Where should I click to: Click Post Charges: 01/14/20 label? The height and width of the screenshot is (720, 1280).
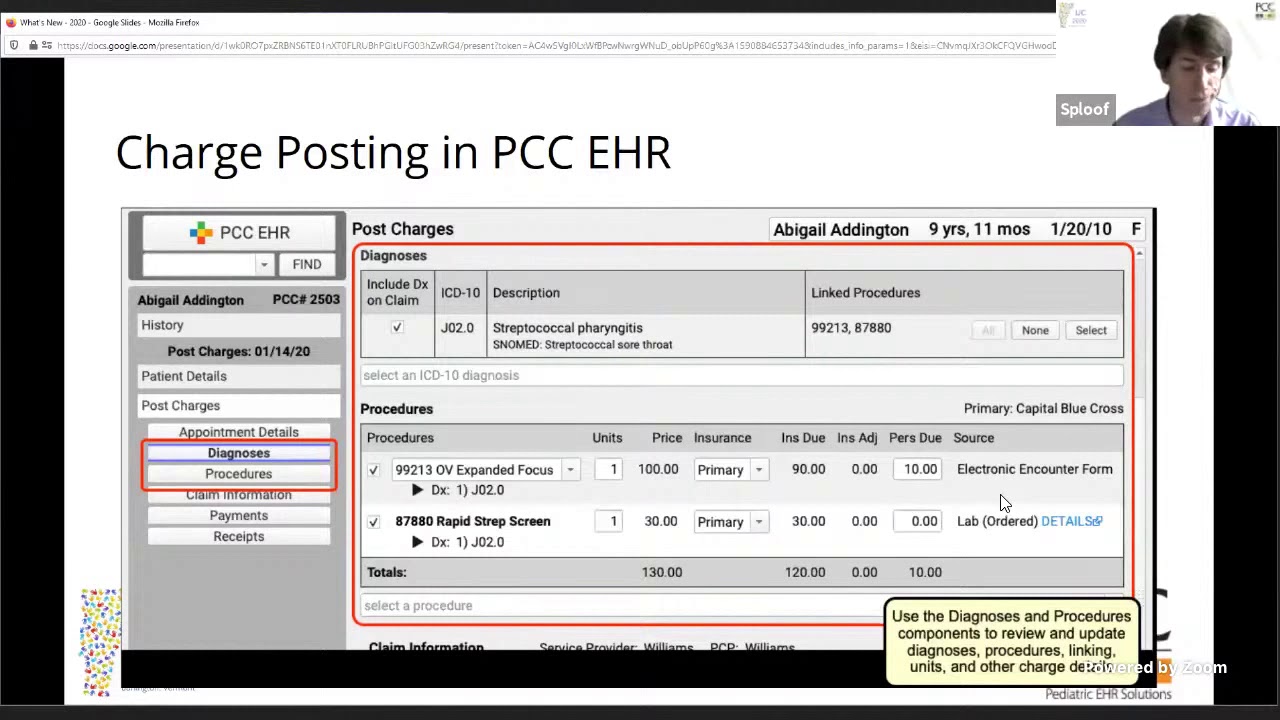(239, 351)
